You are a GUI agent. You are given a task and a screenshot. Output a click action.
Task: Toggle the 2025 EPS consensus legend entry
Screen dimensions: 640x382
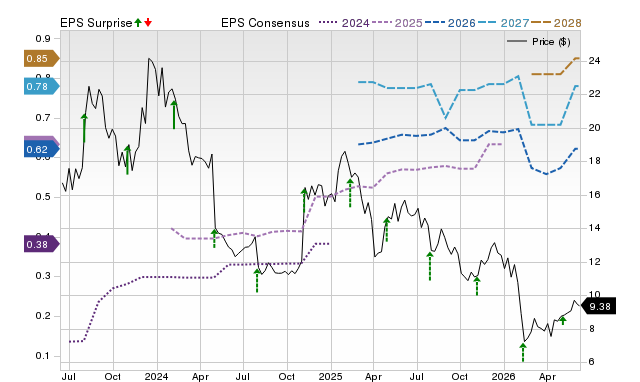[397, 23]
